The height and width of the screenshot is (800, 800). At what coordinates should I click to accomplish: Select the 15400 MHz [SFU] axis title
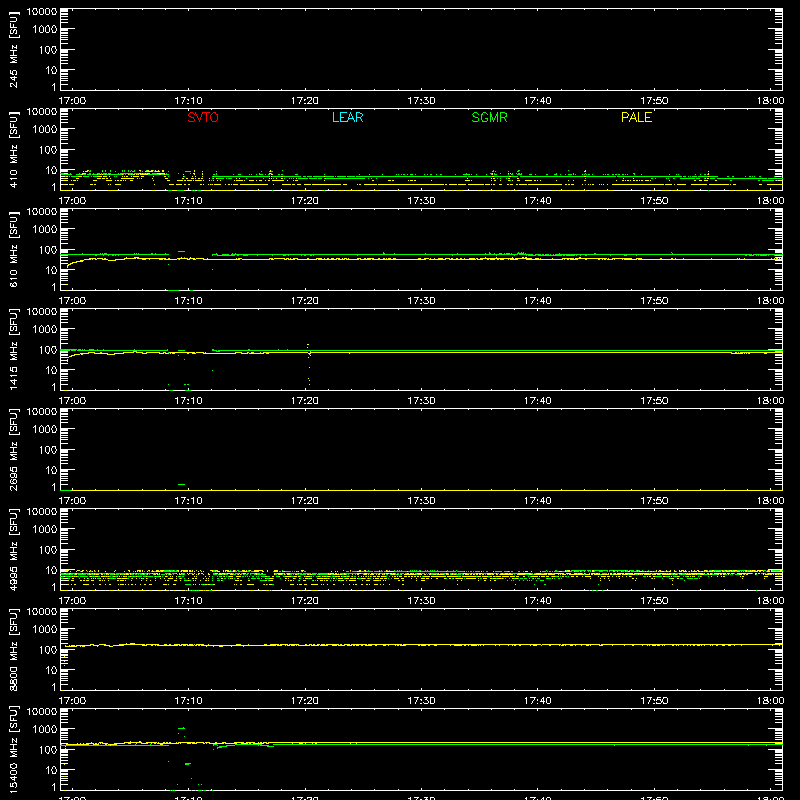[x=13, y=750]
